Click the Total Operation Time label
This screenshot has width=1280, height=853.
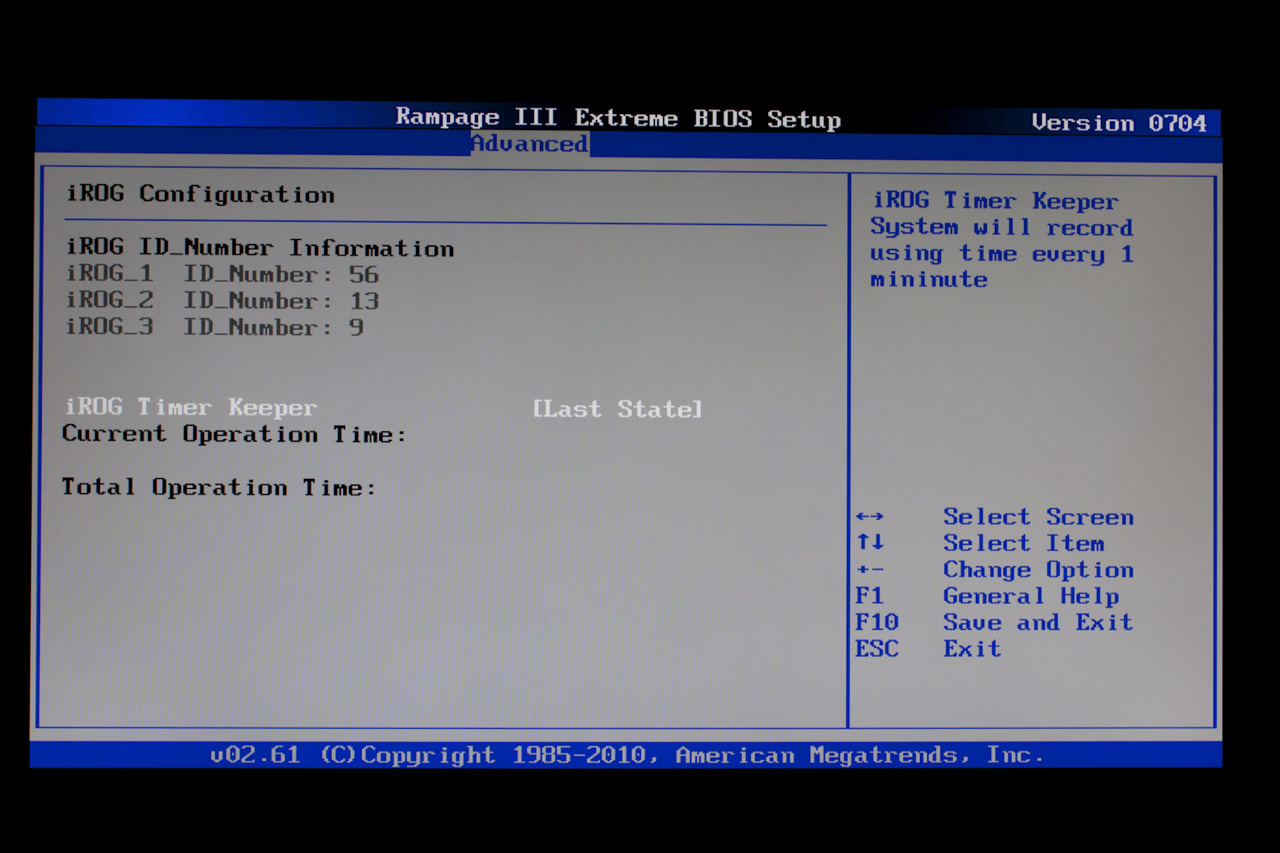[218, 487]
